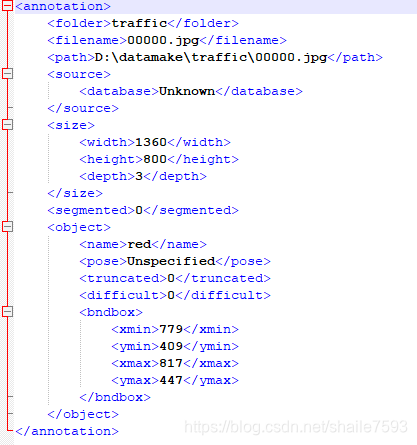This screenshot has width=417, height=445.
Task: Click the folder value traffic
Action: (x=139, y=23)
